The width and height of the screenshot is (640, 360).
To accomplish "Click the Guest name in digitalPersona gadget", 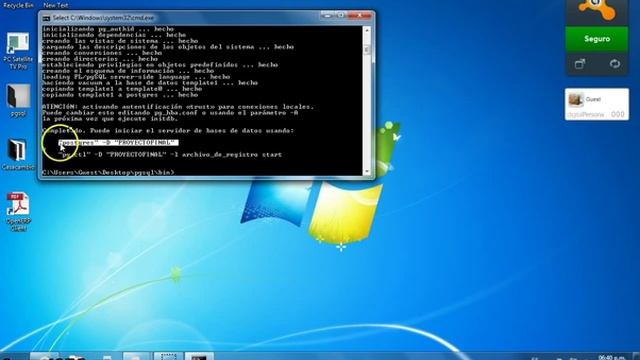I will [593, 99].
